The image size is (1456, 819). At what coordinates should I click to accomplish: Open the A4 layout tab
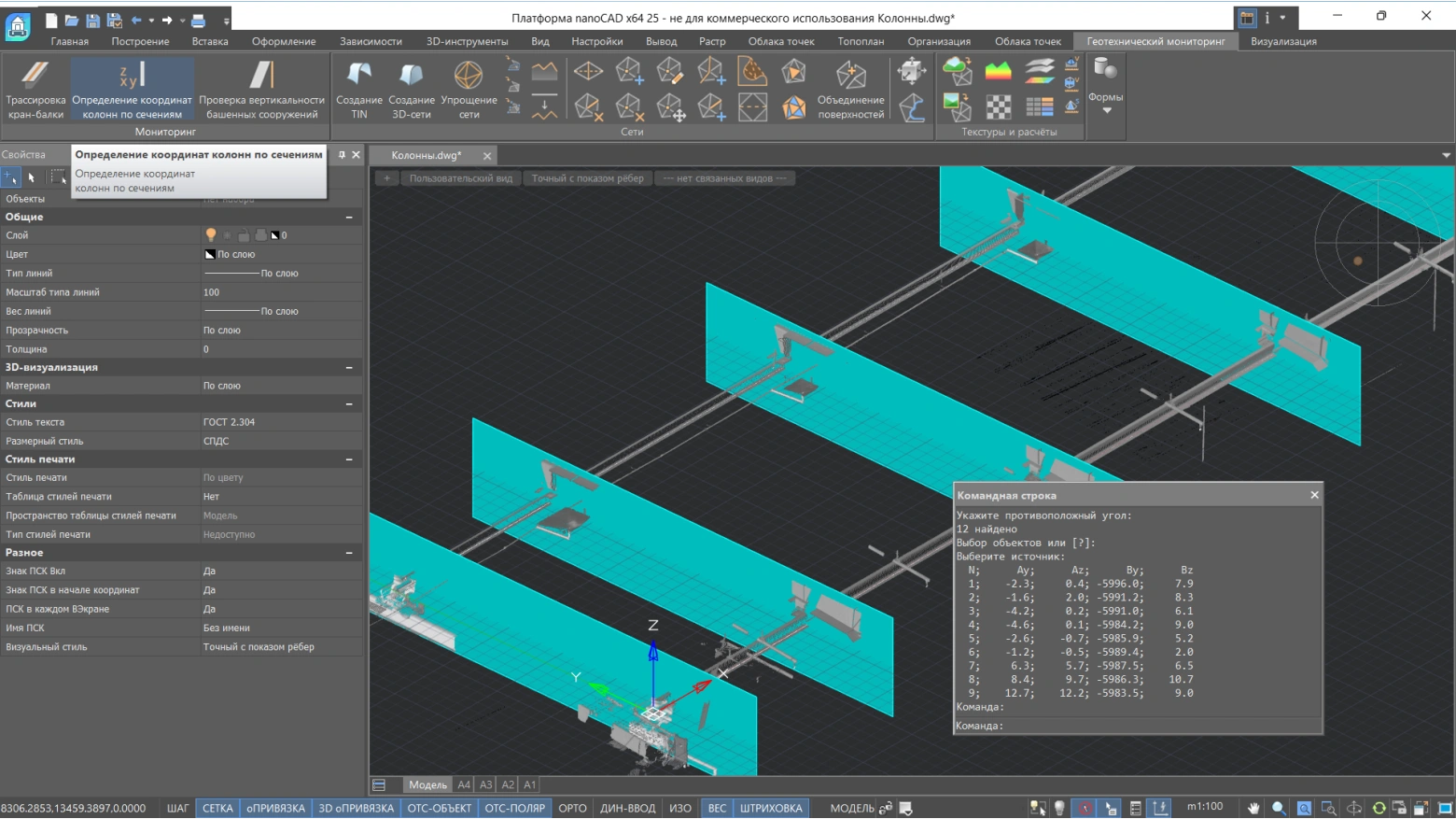[x=463, y=784]
